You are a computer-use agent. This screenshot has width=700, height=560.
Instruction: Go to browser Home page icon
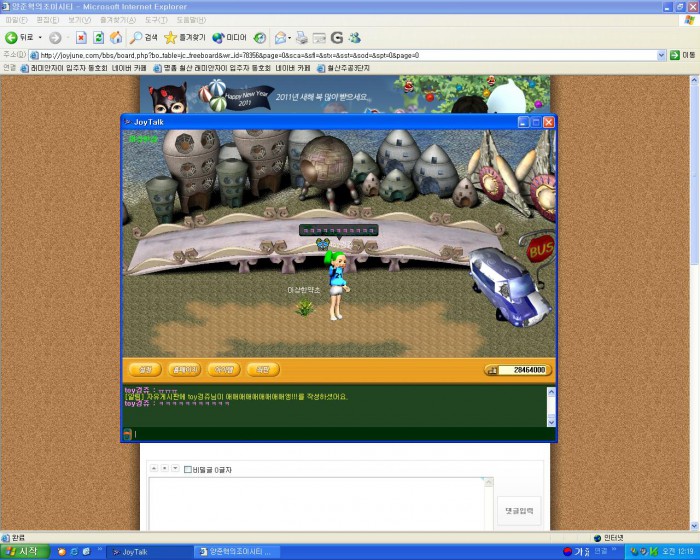point(116,37)
